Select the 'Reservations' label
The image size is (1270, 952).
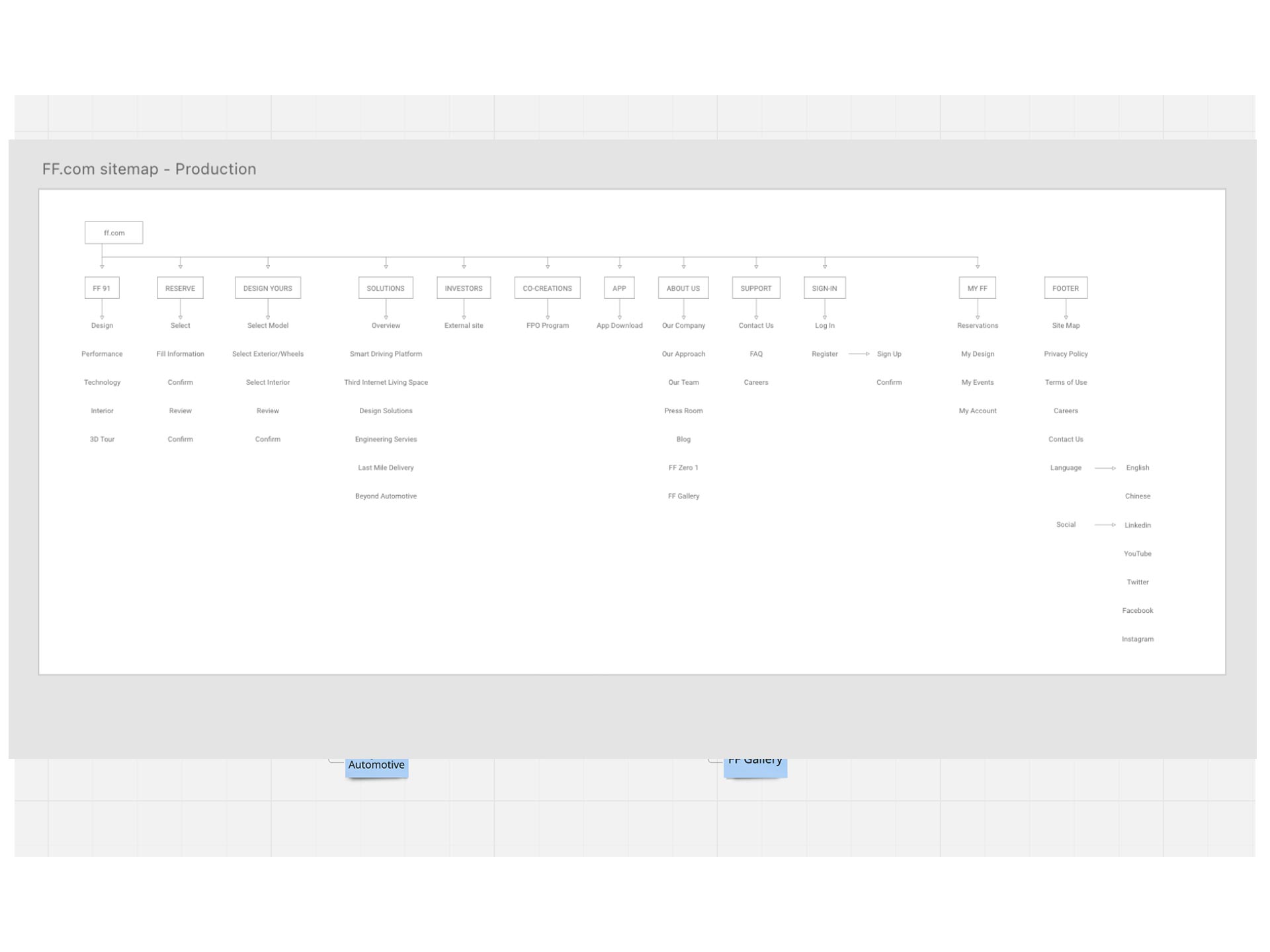point(978,325)
